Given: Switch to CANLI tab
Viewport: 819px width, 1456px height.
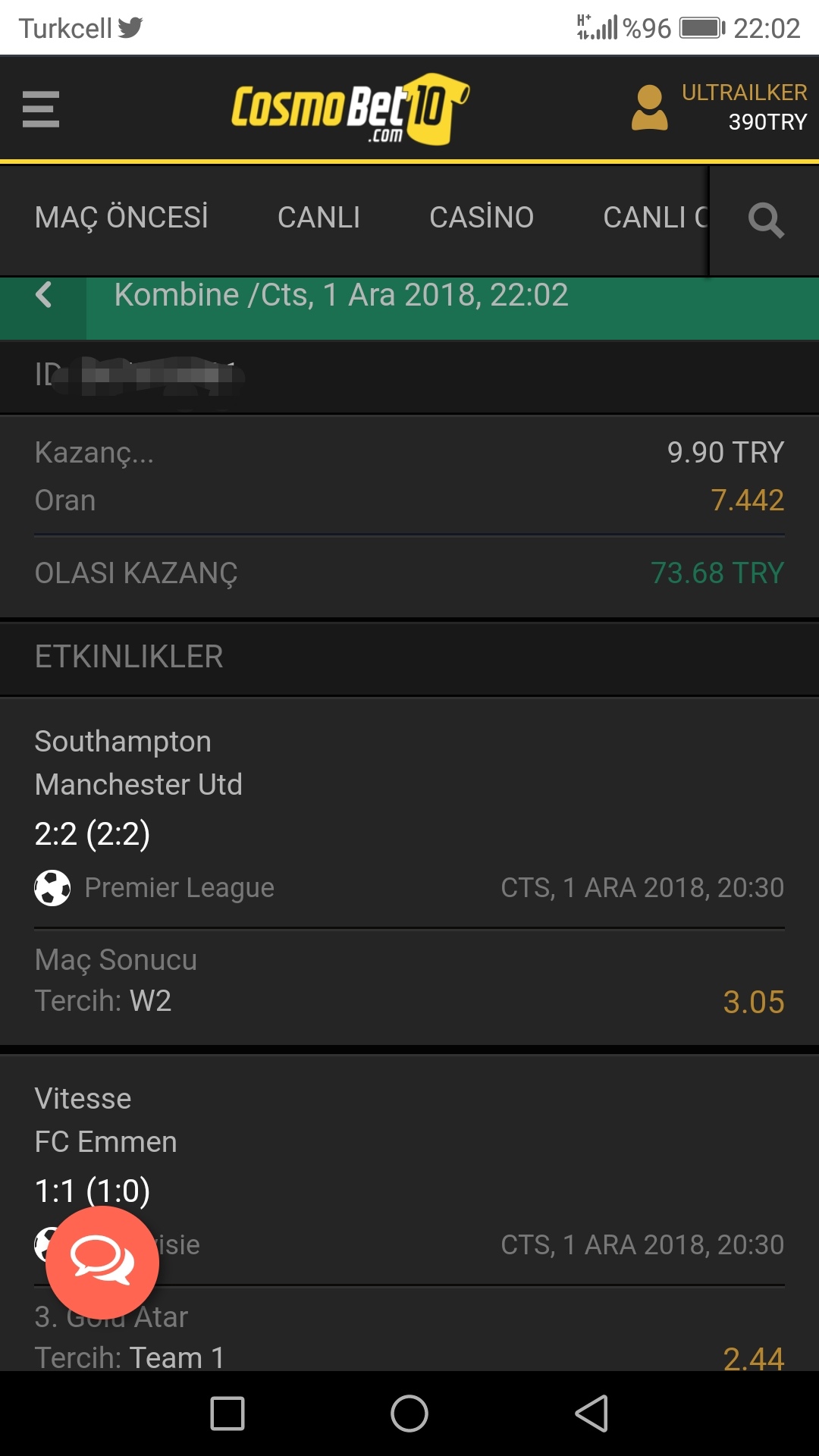Looking at the screenshot, I should tap(318, 218).
